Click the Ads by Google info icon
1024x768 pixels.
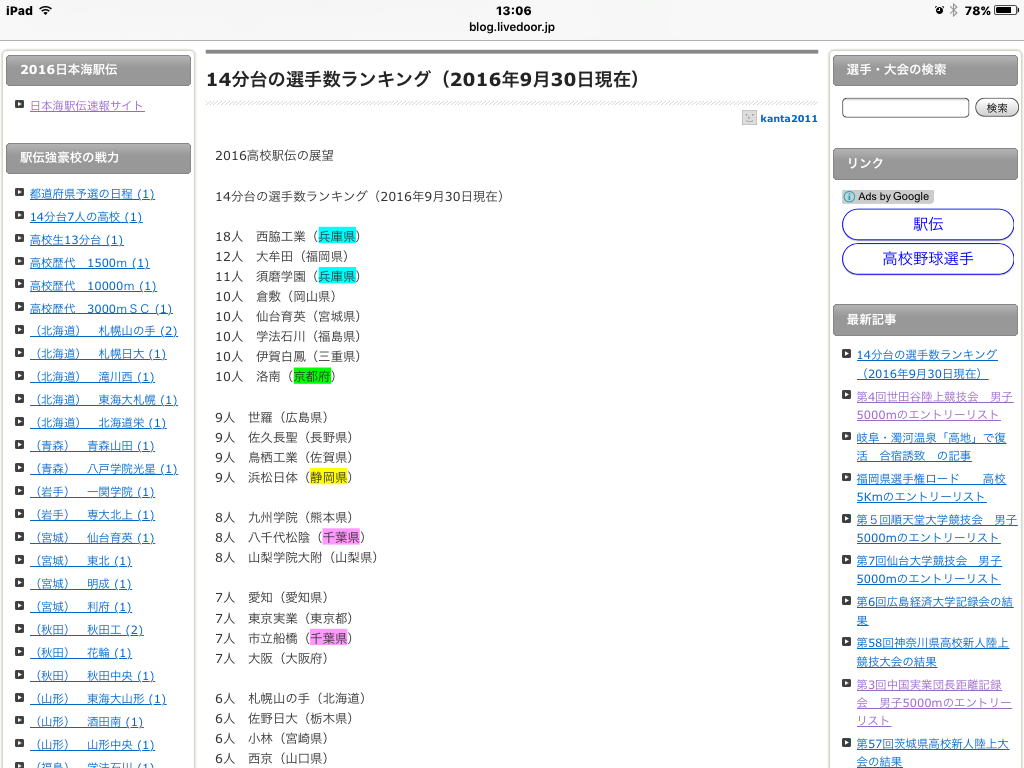coord(849,197)
